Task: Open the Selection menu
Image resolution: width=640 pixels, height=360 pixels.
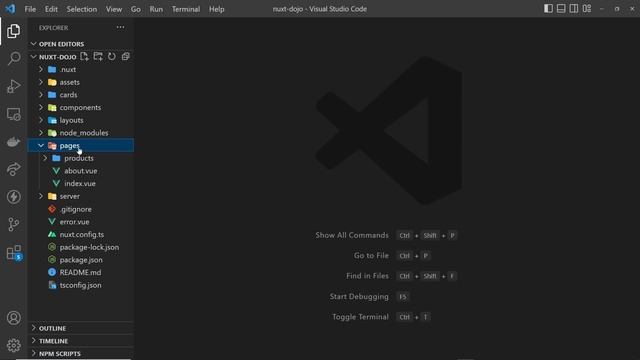Action: (82, 9)
